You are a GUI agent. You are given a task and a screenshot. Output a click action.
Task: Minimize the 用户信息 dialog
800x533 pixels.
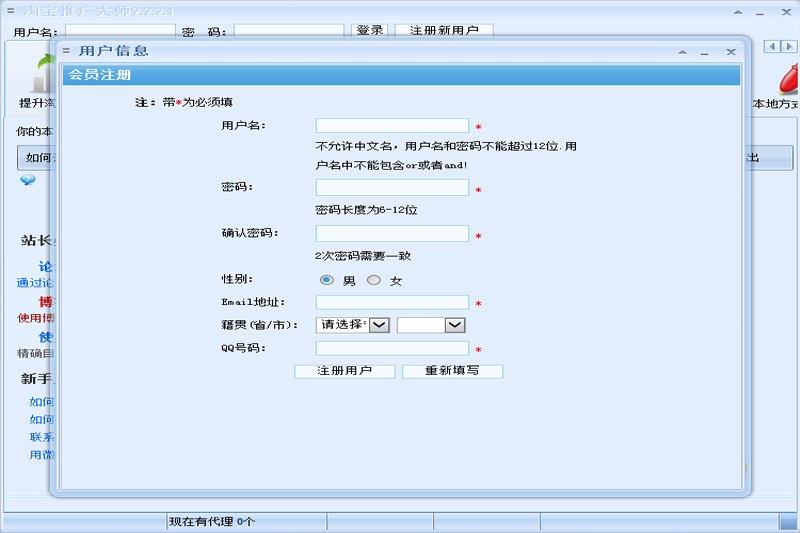click(705, 53)
